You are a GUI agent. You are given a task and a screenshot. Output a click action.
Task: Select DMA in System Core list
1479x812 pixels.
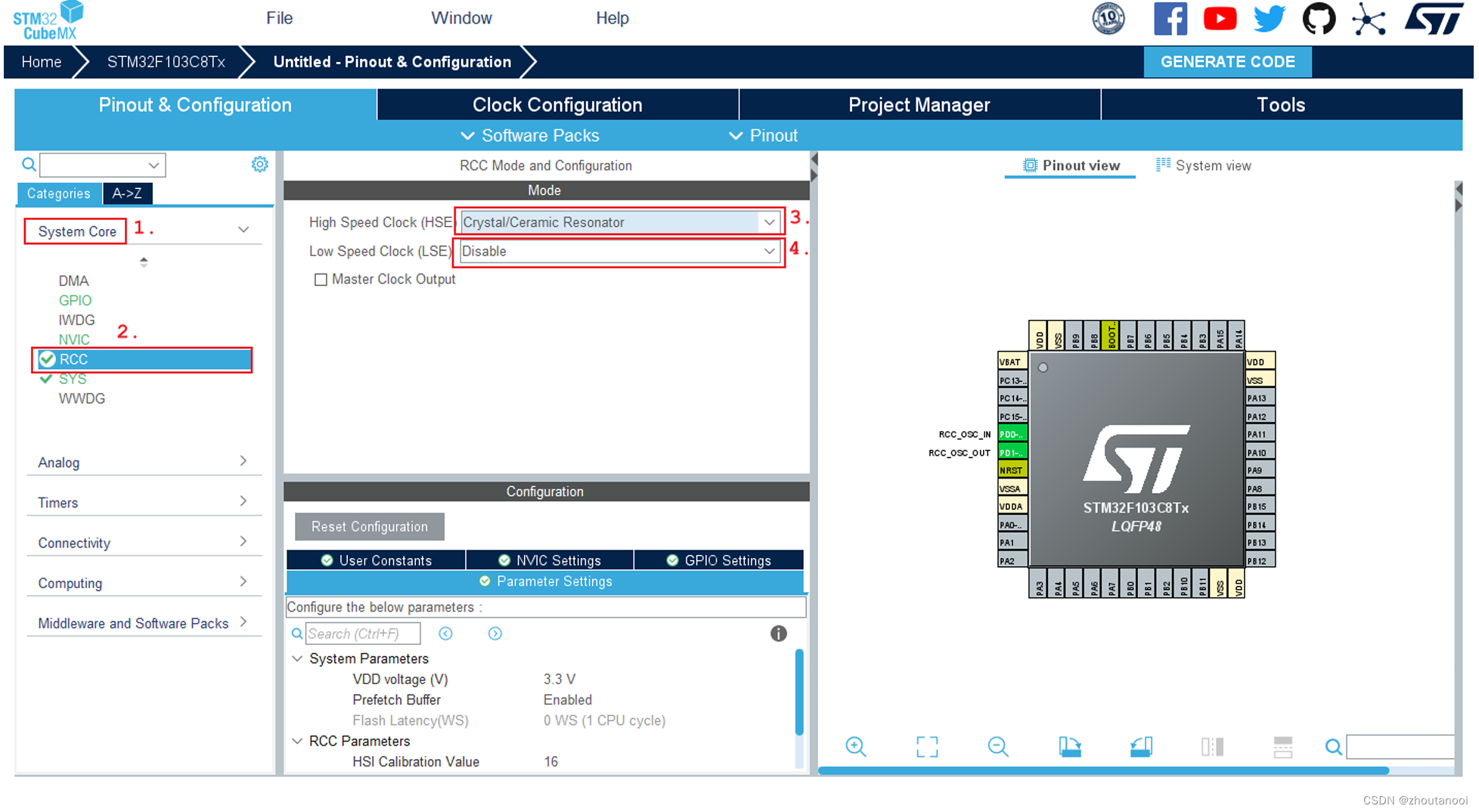click(x=73, y=280)
